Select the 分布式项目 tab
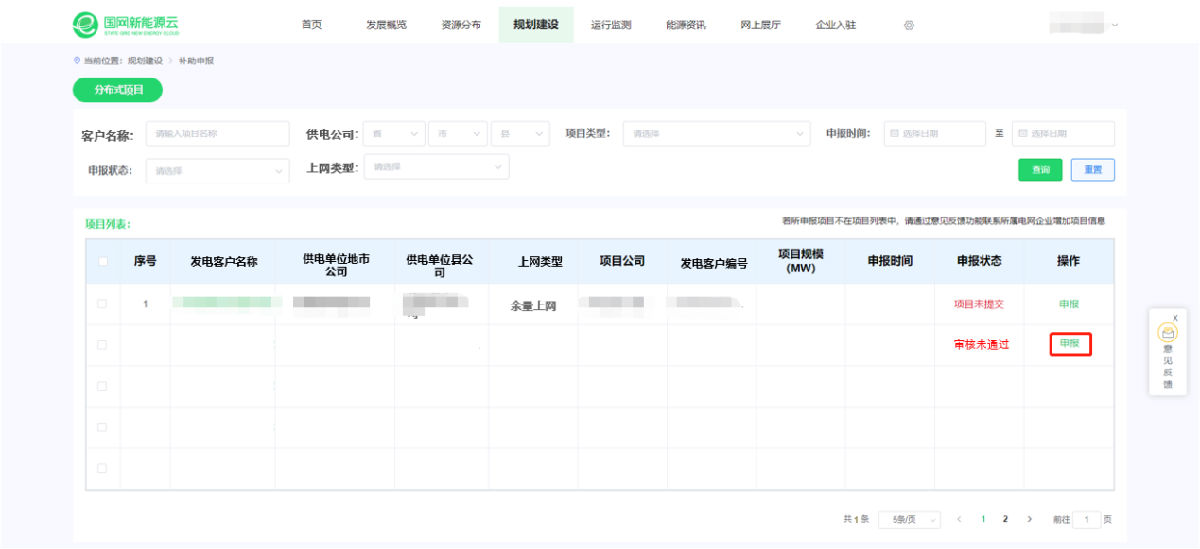Image resolution: width=1200 pixels, height=549 pixels. click(118, 90)
